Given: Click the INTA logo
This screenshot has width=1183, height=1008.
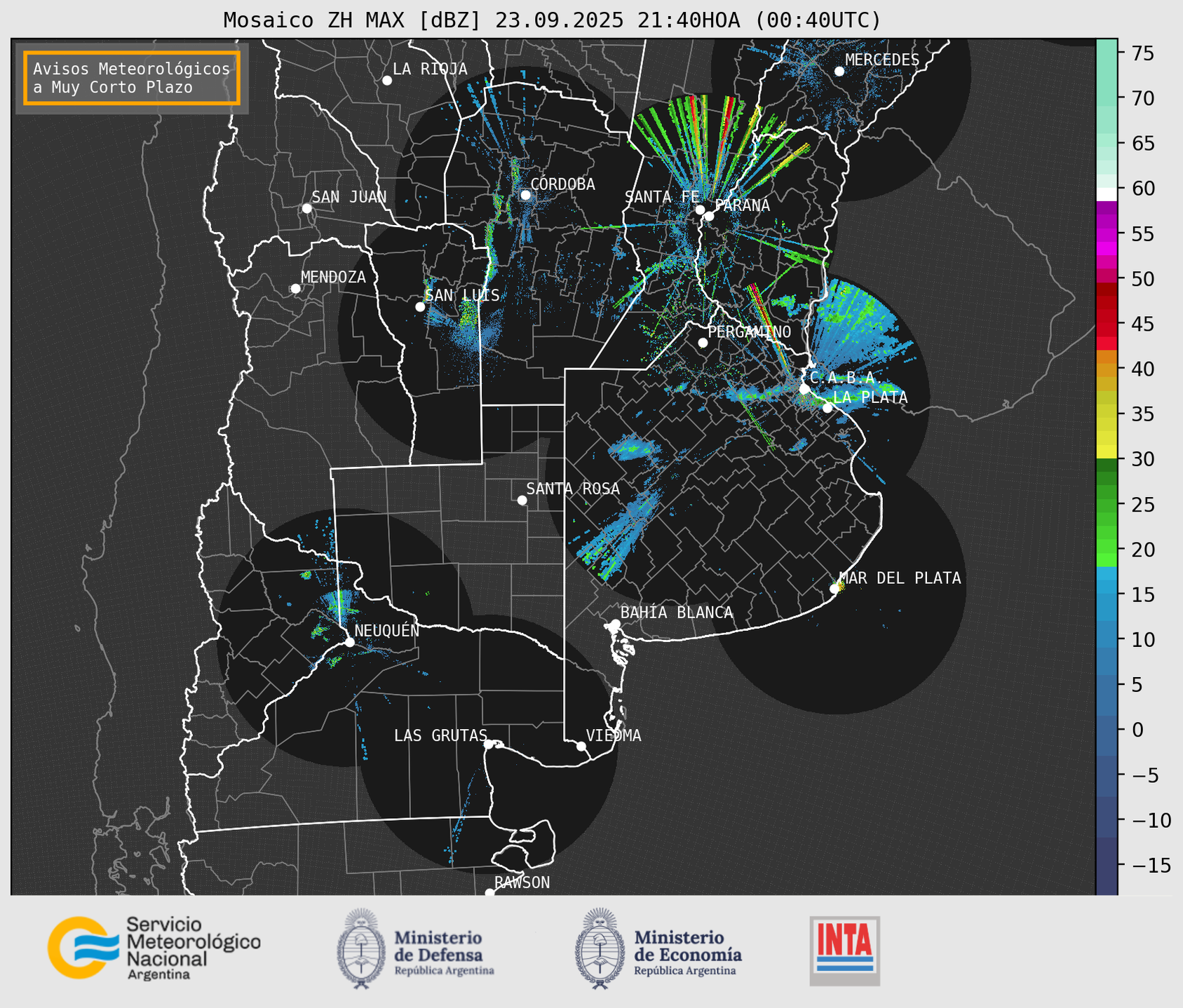Looking at the screenshot, I should (x=845, y=951).
